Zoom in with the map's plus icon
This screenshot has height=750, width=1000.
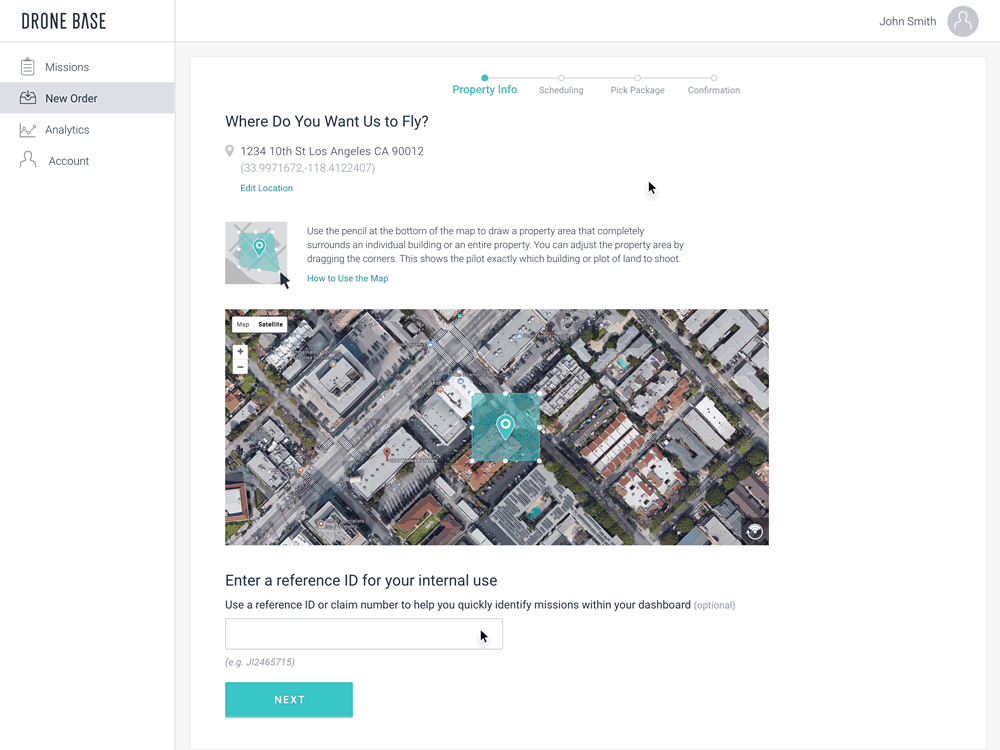click(240, 352)
